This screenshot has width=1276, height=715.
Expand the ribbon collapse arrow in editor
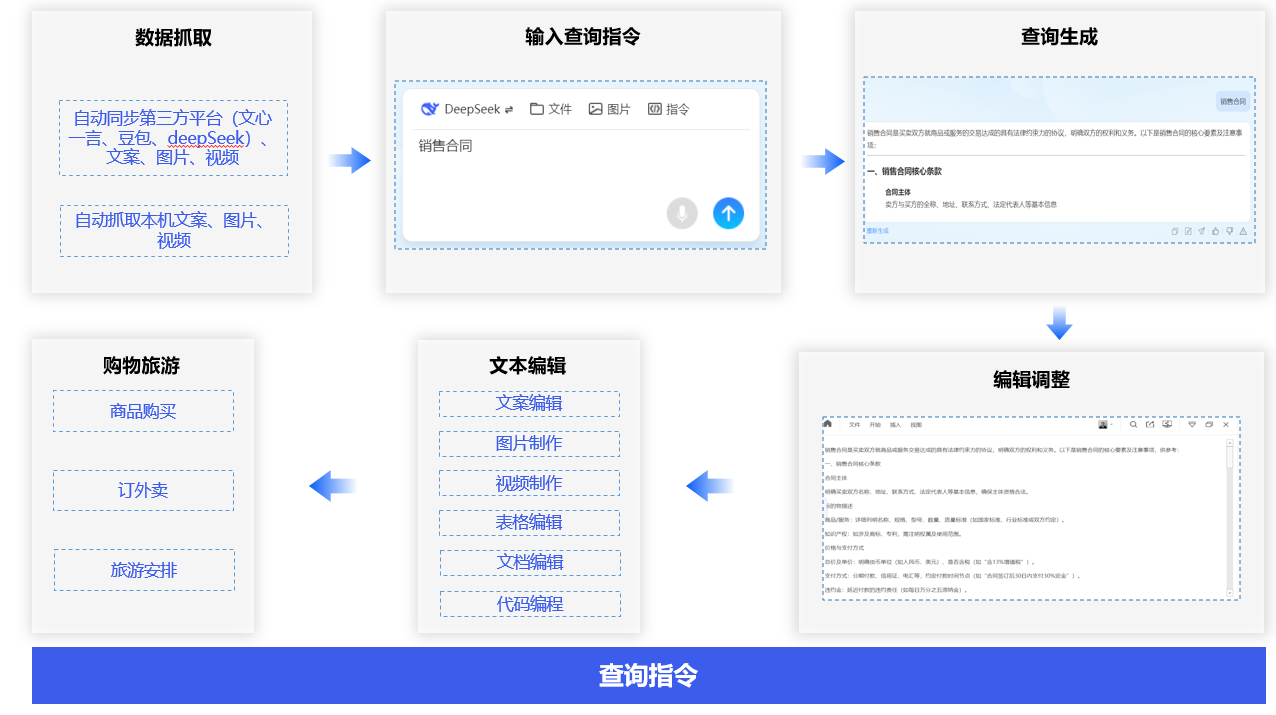[x=1192, y=424]
